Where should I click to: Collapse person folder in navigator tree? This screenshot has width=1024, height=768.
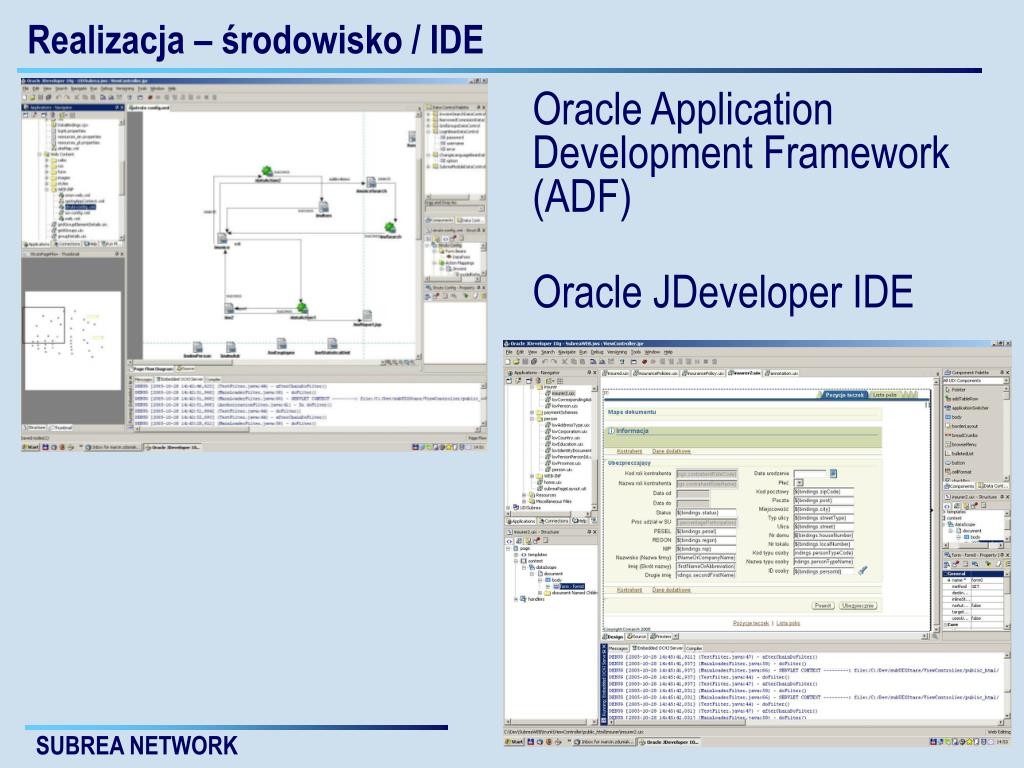tap(532, 419)
